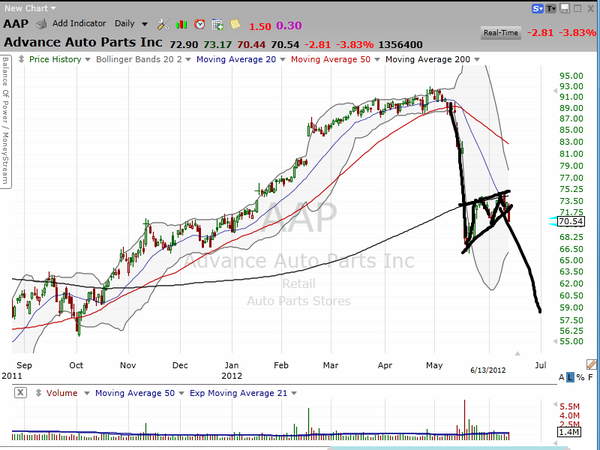Click the Real-Time button
This screenshot has width=600, height=450.
pos(500,33)
